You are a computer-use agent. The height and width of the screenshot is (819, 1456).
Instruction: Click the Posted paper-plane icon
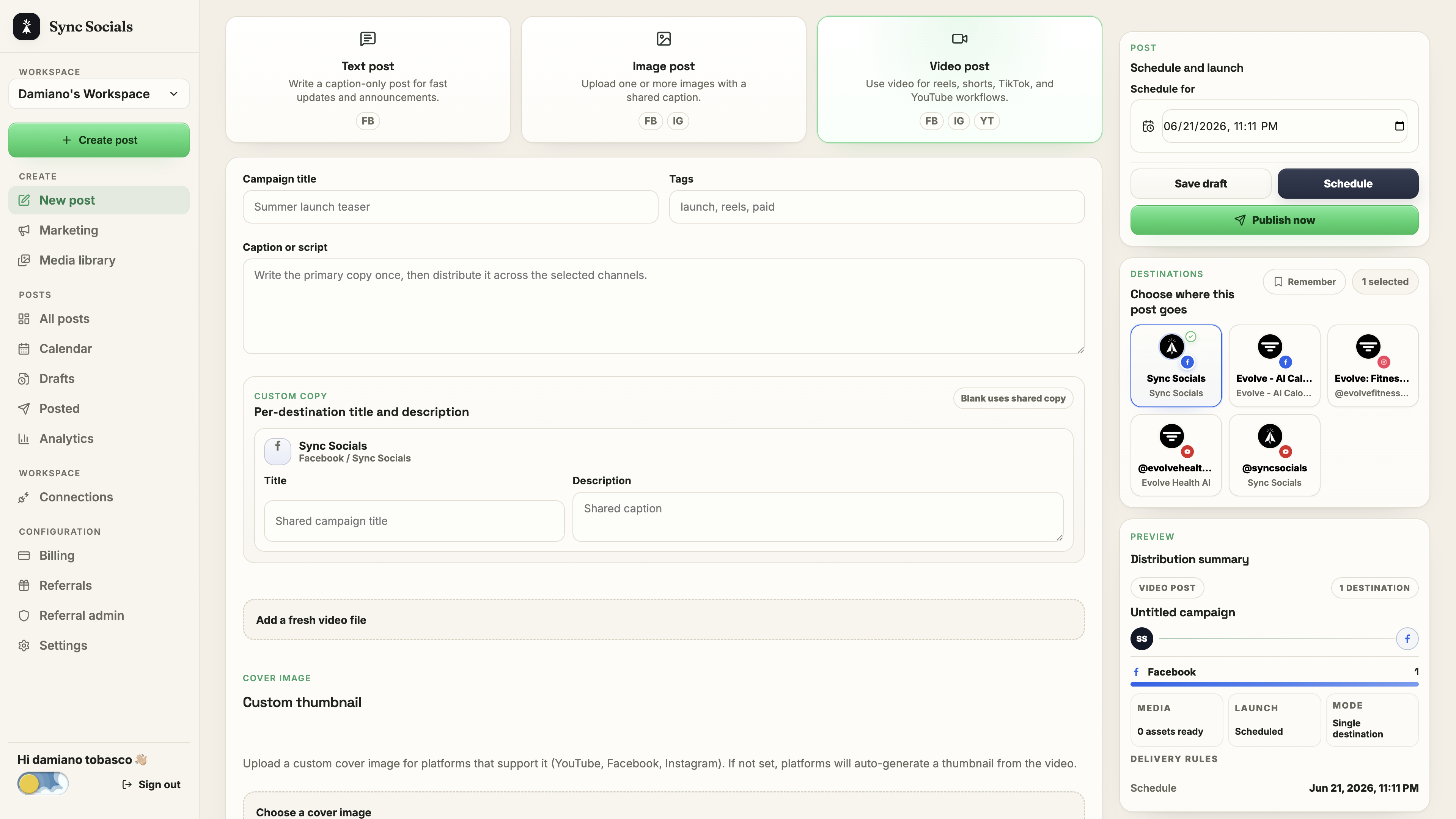coord(24,408)
